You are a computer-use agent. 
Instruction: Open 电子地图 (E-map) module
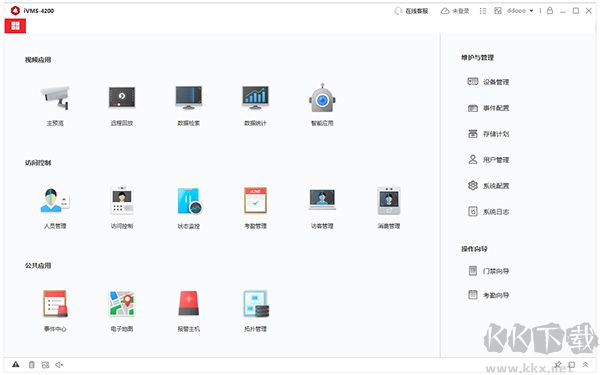point(122,303)
